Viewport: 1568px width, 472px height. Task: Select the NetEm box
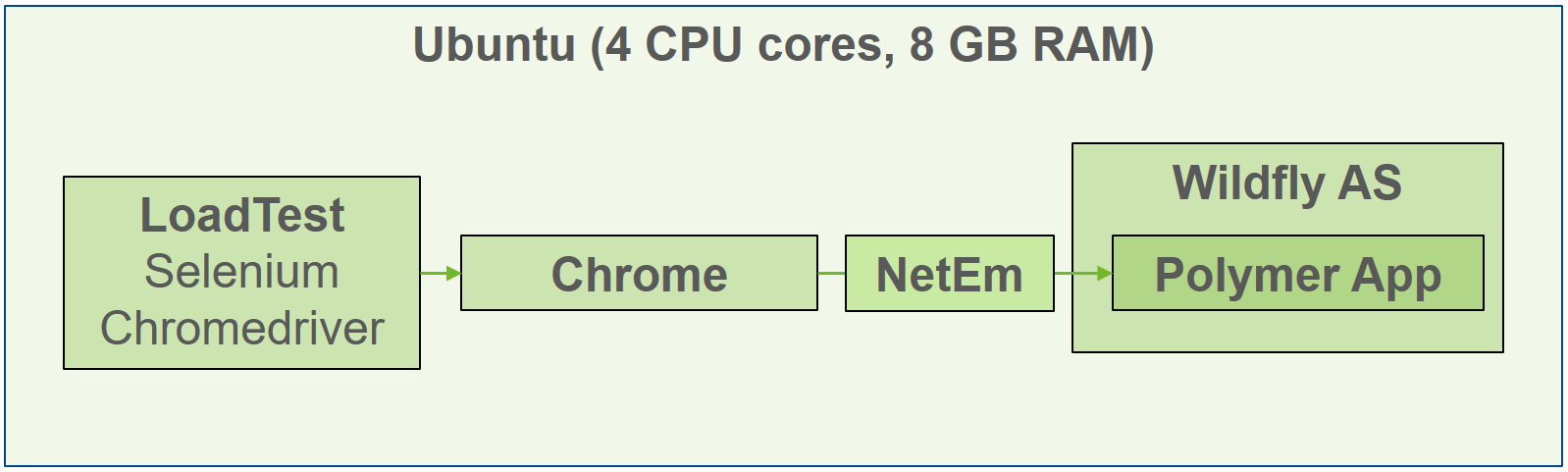(950, 273)
